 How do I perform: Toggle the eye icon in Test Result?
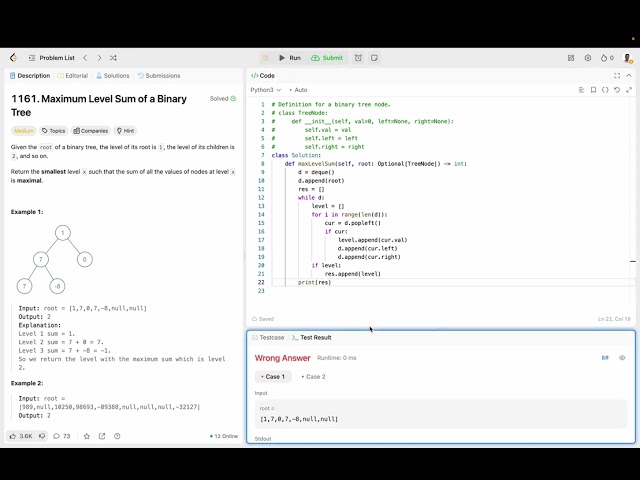[x=622, y=357]
